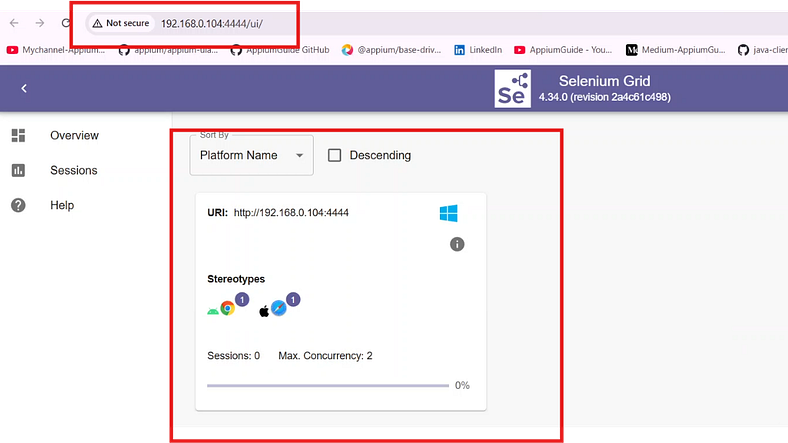Click the browser forward arrow
788x443 pixels.
pos(40,23)
